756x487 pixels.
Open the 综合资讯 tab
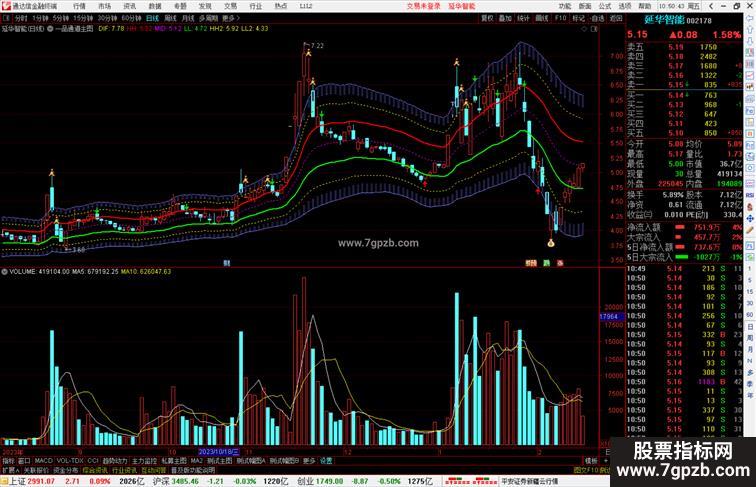[x=95, y=470]
